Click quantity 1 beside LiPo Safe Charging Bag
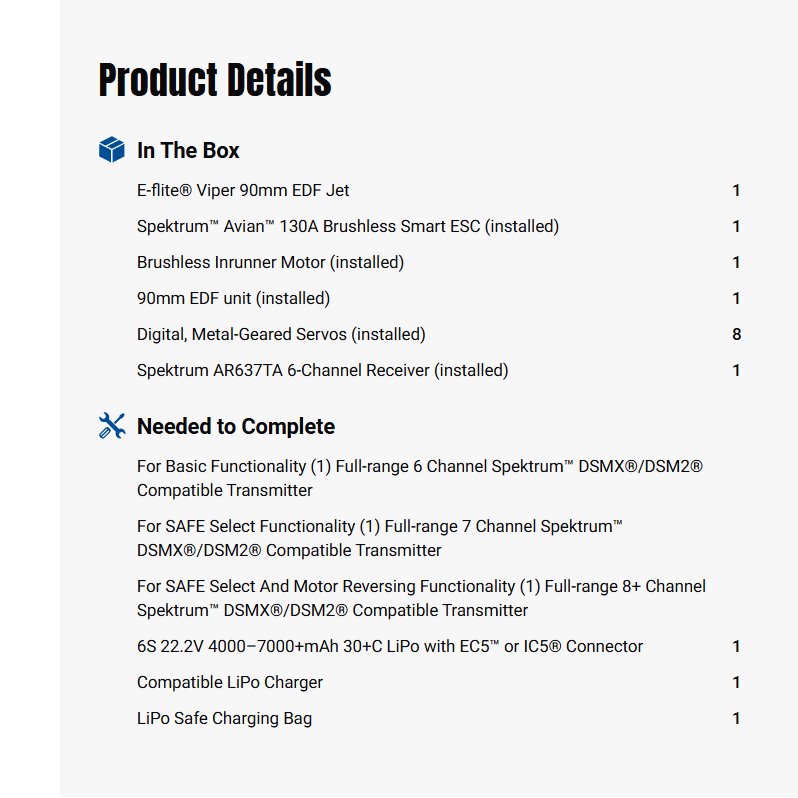This screenshot has width=798, height=798. point(737,718)
